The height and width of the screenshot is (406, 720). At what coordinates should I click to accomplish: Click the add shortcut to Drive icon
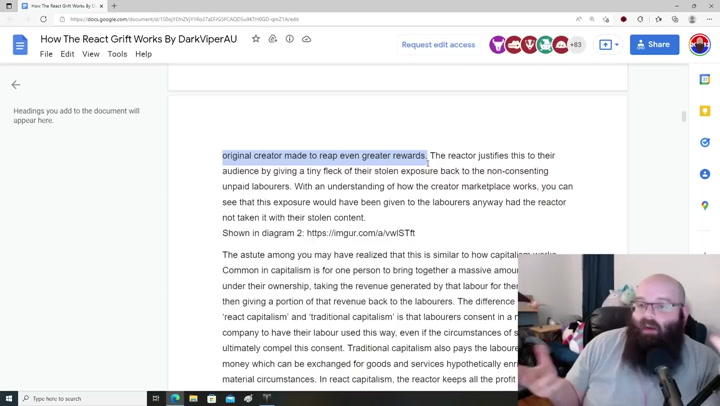[273, 39]
